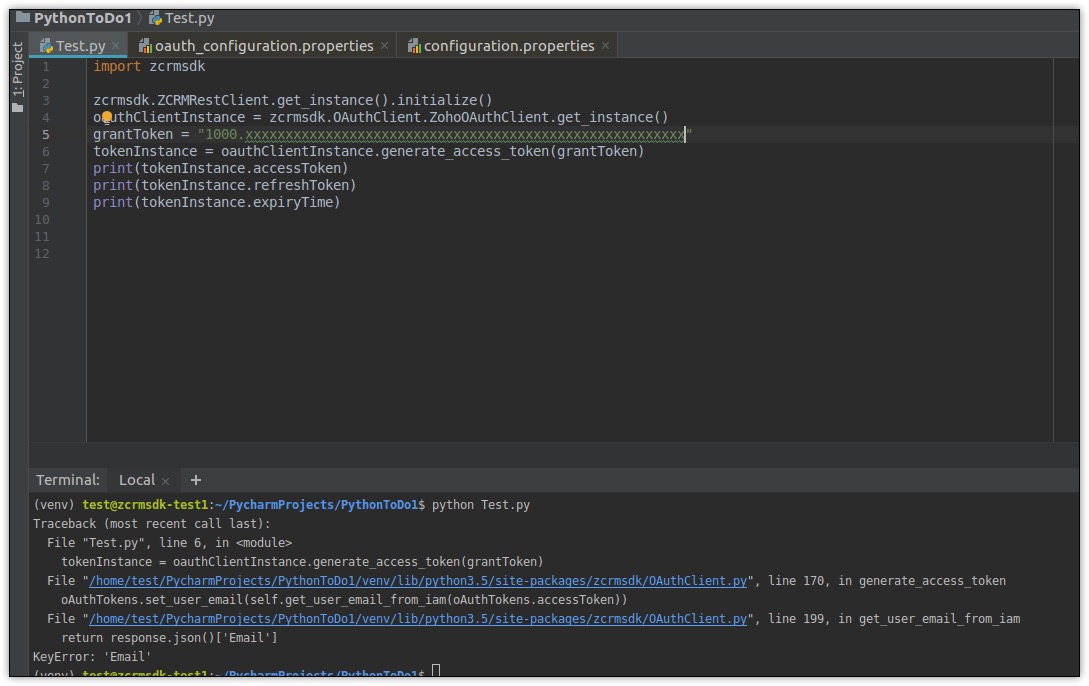The height and width of the screenshot is (686, 1089).
Task: Click the Python icon on Test.py tab
Action: click(47, 46)
